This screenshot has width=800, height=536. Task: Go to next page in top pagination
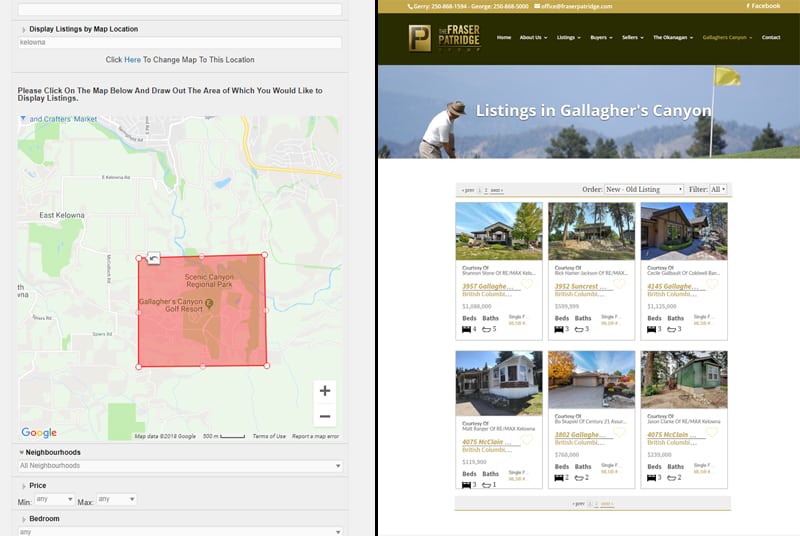496,190
